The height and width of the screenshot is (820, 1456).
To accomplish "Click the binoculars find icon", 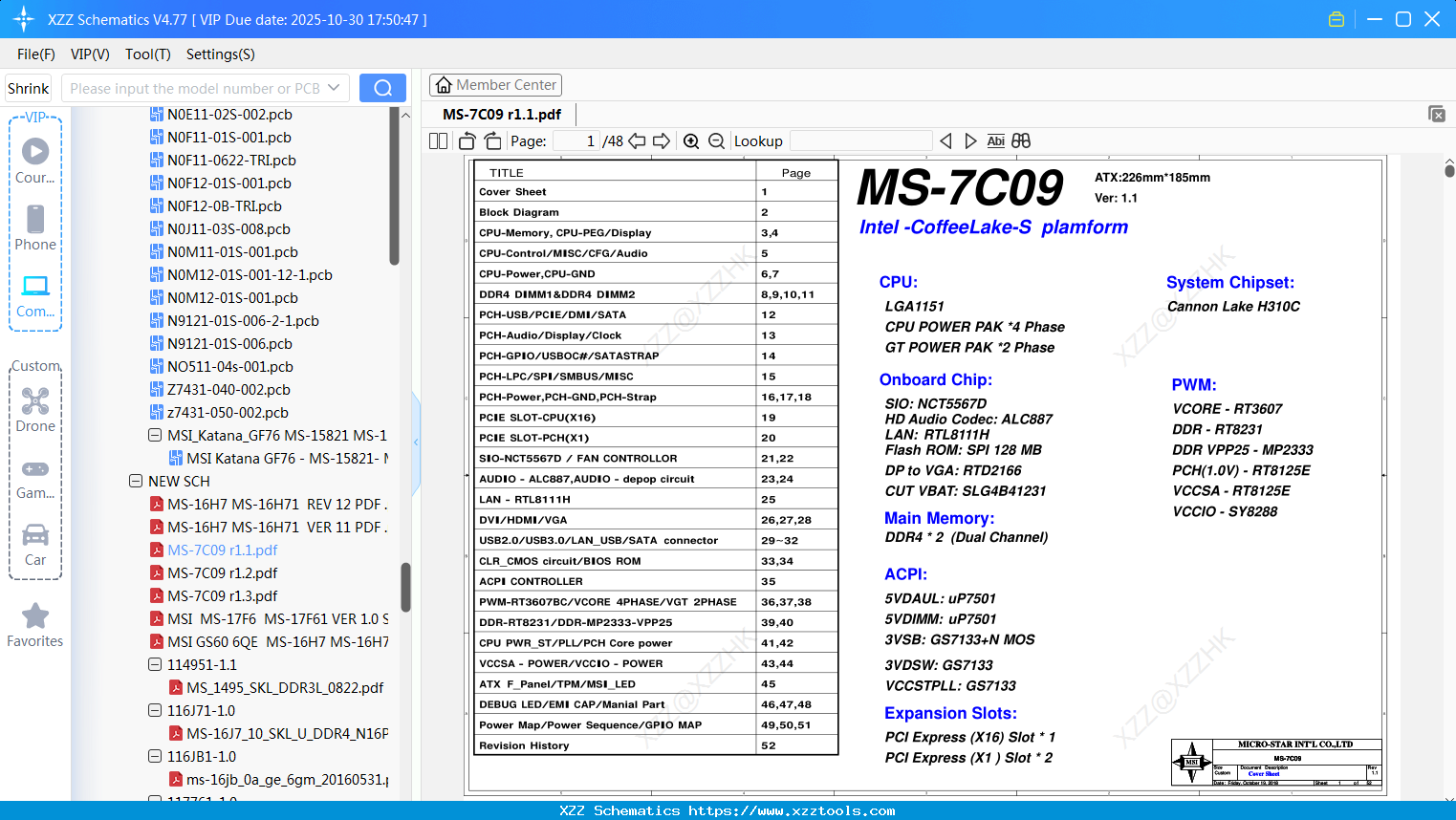I will coord(1021,141).
